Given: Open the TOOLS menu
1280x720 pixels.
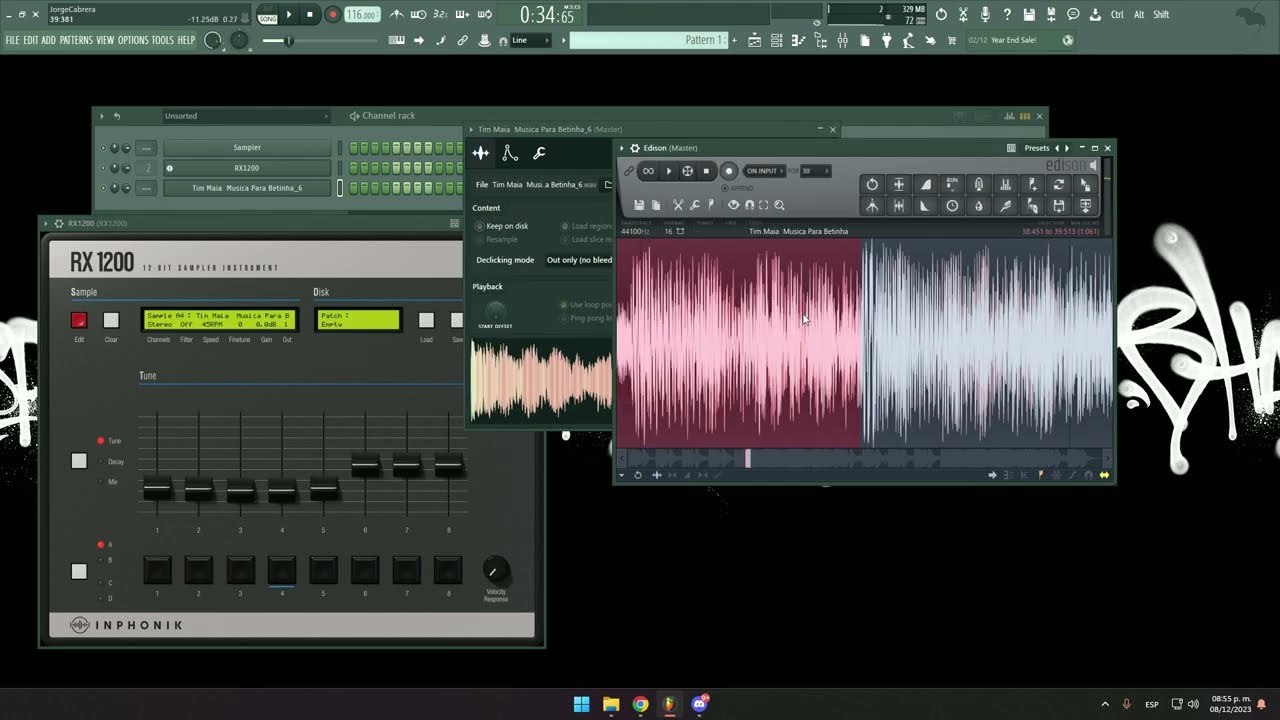Looking at the screenshot, I should [163, 40].
